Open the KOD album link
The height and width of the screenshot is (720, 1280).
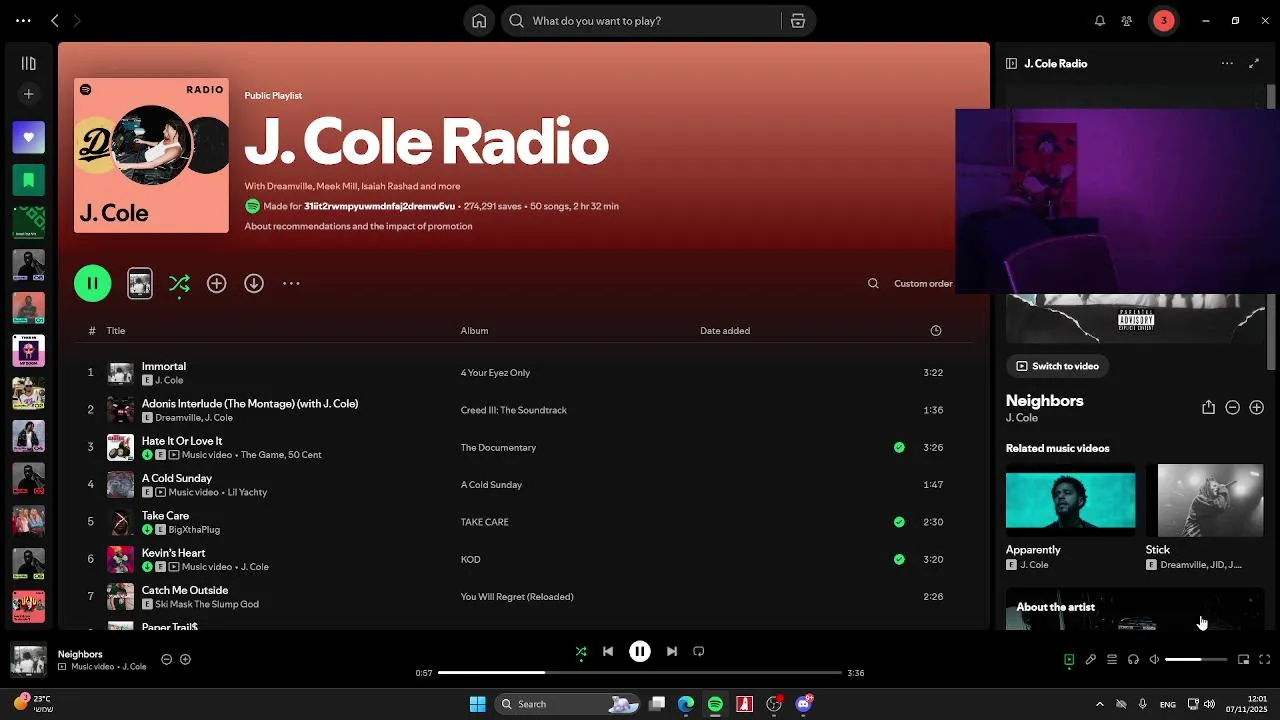click(470, 559)
